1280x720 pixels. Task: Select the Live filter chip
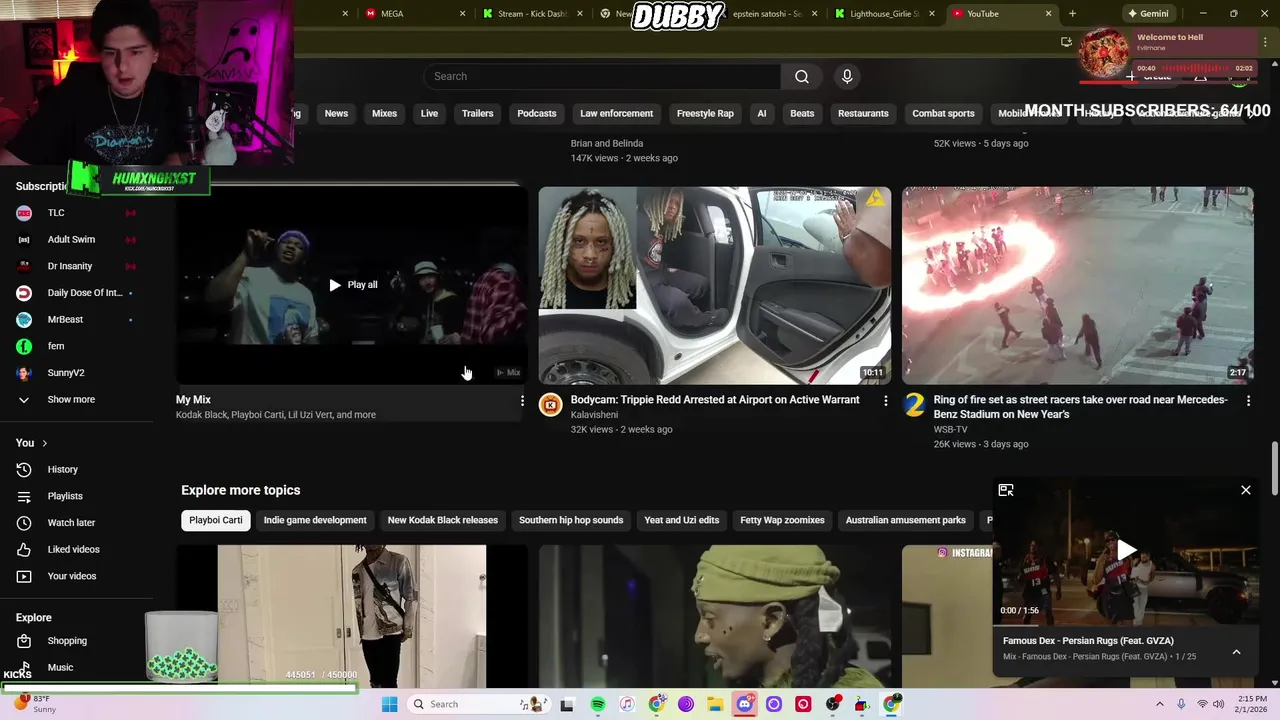tap(429, 113)
